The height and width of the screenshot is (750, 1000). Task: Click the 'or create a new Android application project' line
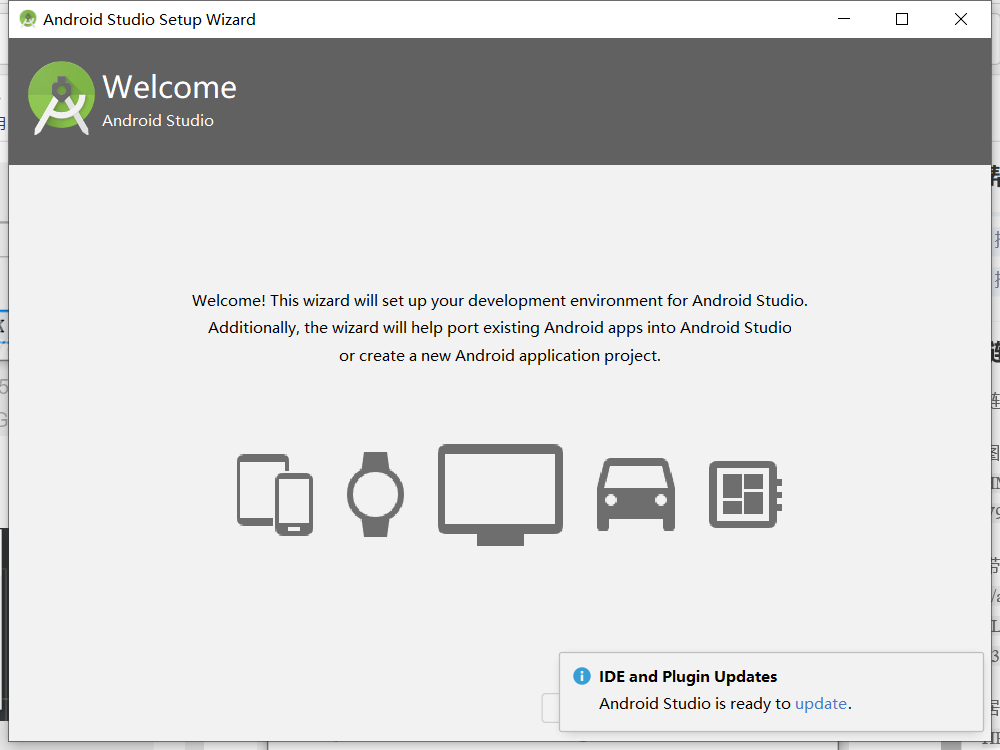tap(500, 356)
